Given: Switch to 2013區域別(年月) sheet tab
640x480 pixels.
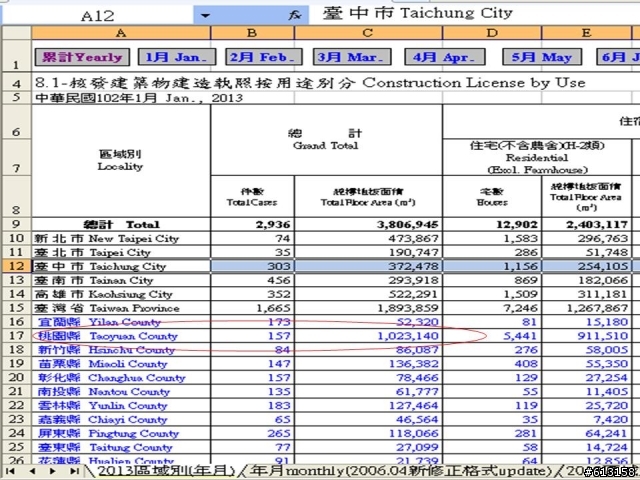Looking at the screenshot, I should point(165,471).
